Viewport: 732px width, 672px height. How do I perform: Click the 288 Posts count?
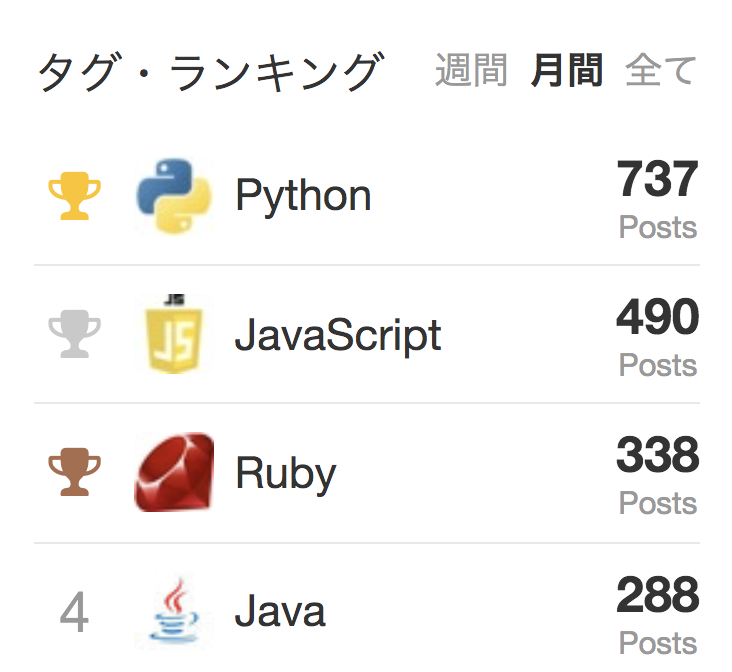pos(657,614)
